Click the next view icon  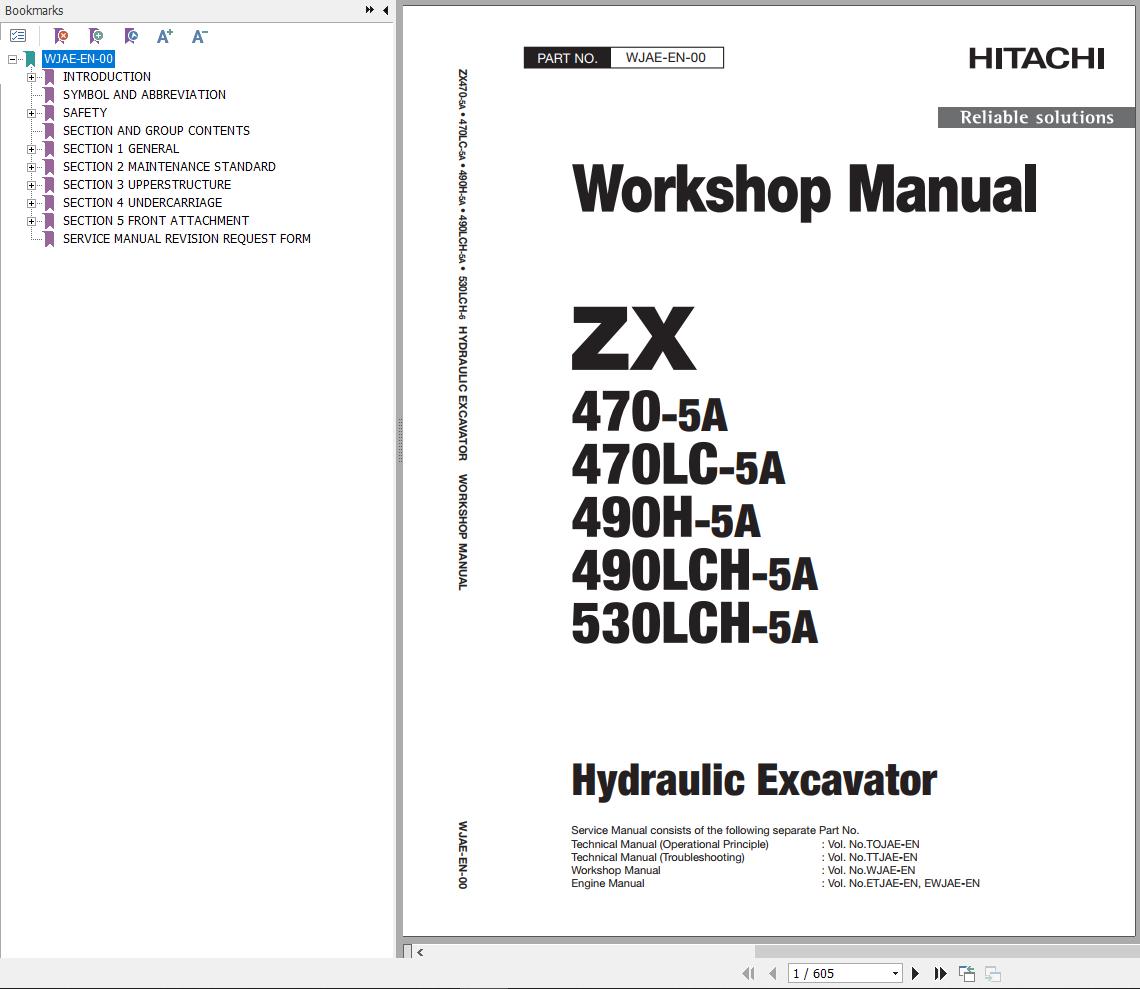[993, 973]
